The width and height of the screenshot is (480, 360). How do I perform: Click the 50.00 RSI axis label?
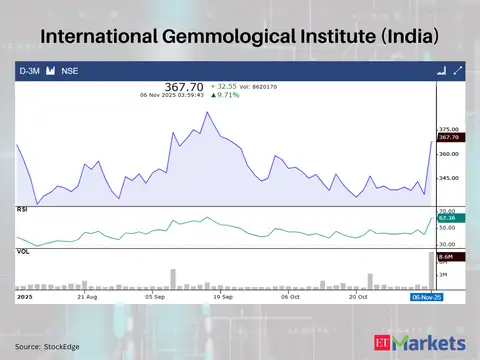pyautogui.click(x=447, y=228)
